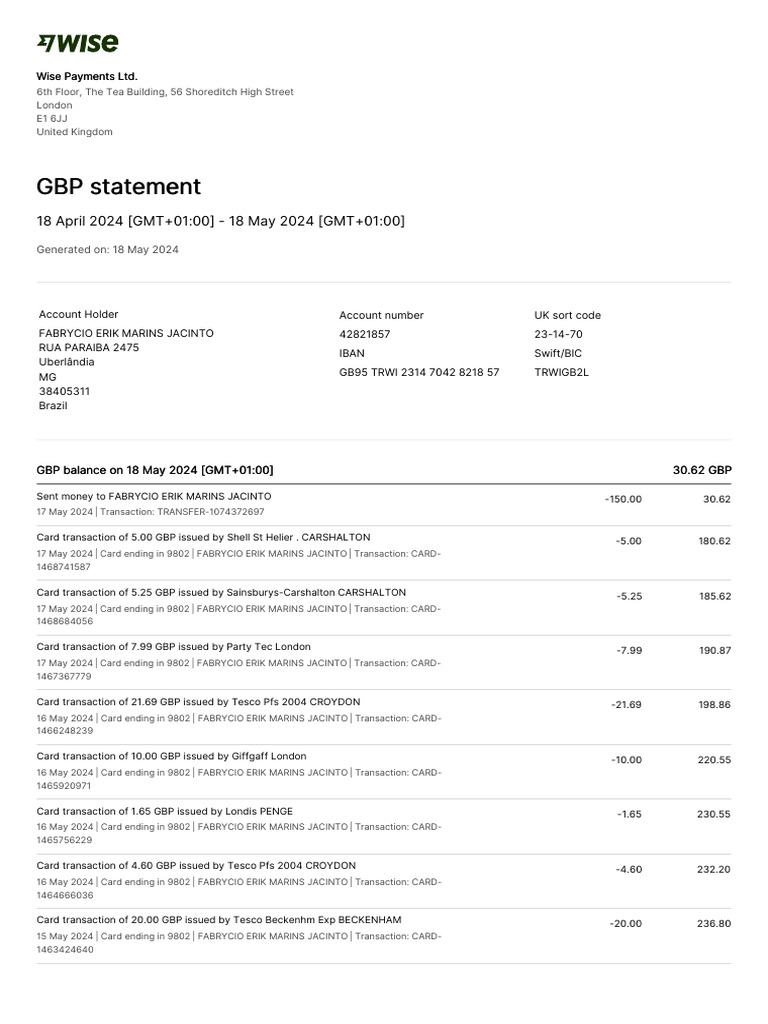Select the account number 42821857

pos(364,334)
